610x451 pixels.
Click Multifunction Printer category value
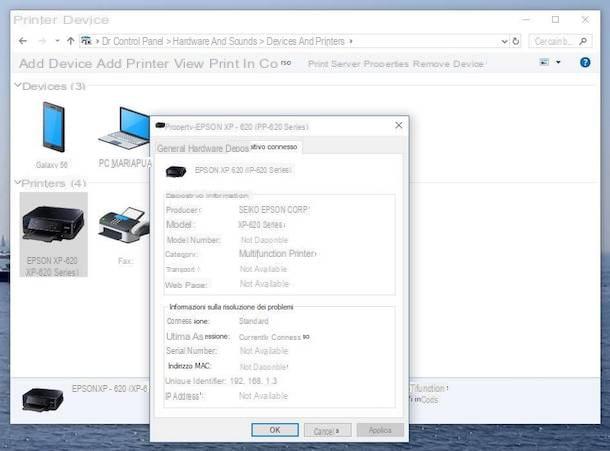pos(277,254)
